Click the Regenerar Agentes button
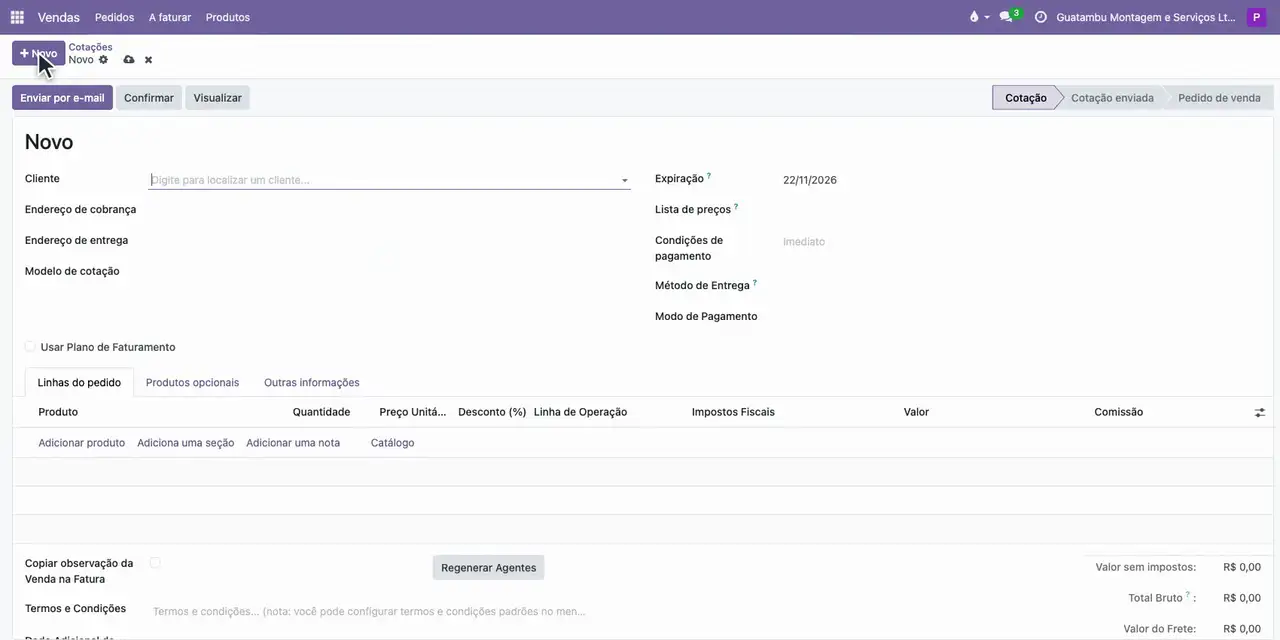1280x640 pixels. point(488,568)
